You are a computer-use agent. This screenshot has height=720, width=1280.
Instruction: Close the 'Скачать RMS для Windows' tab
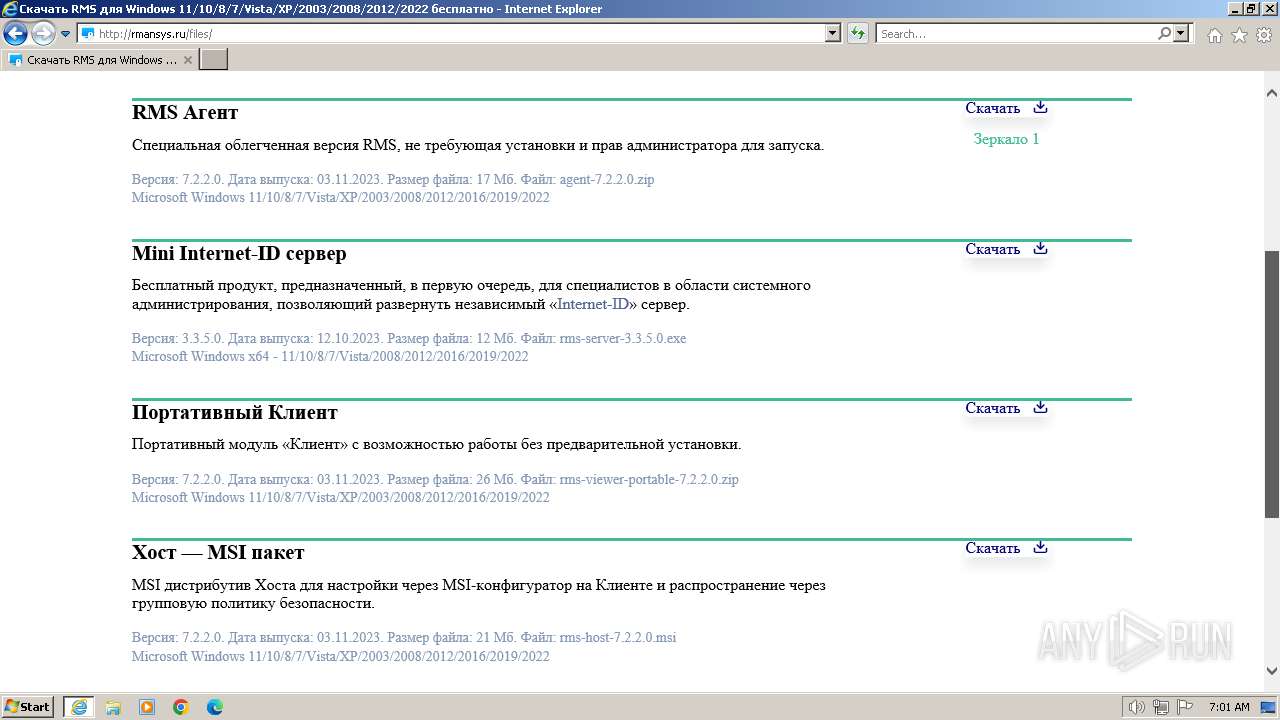pos(187,60)
